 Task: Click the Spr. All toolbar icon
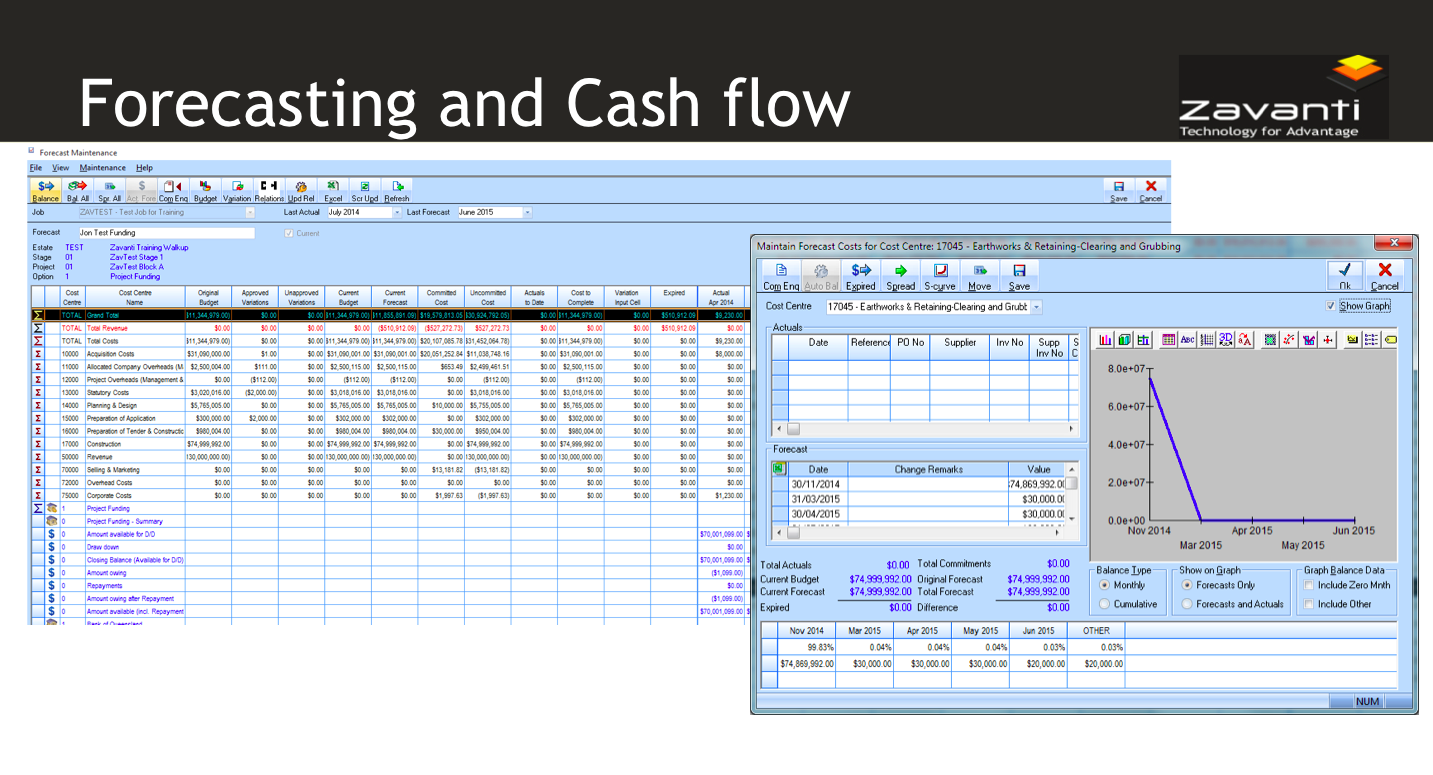click(x=110, y=191)
